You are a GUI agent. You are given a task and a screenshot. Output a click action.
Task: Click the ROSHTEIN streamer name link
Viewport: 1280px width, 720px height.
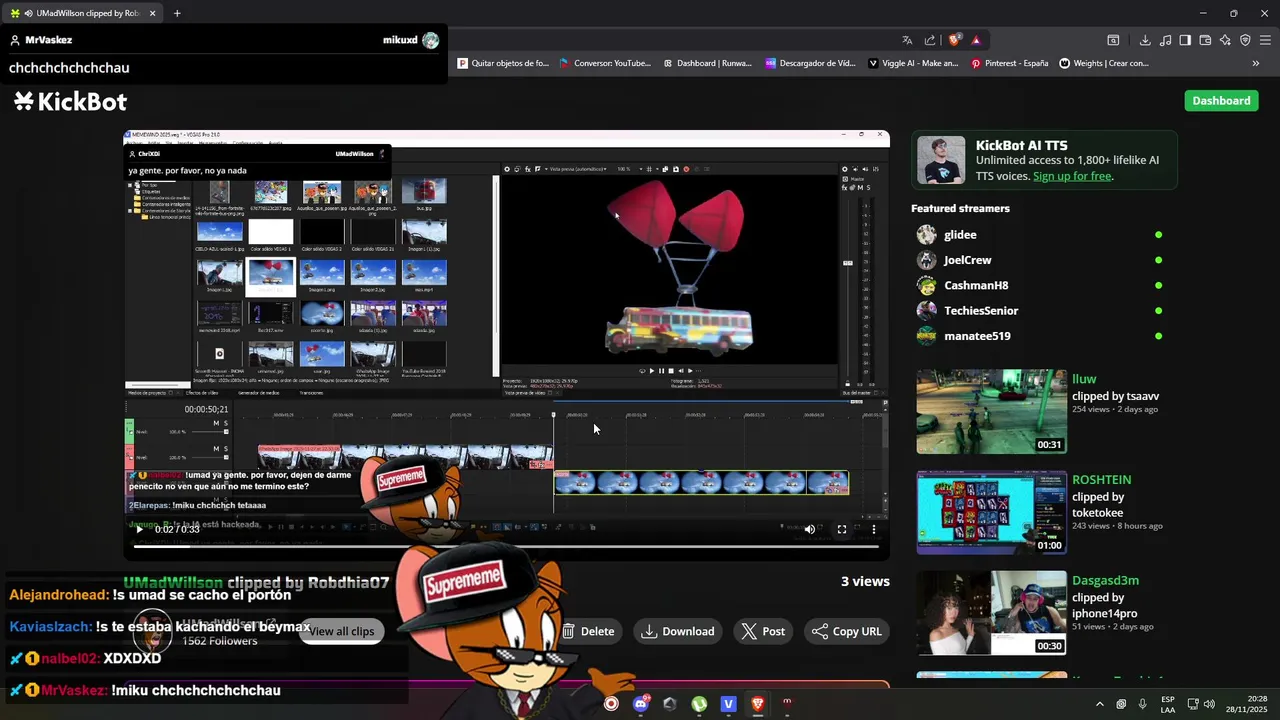1101,480
